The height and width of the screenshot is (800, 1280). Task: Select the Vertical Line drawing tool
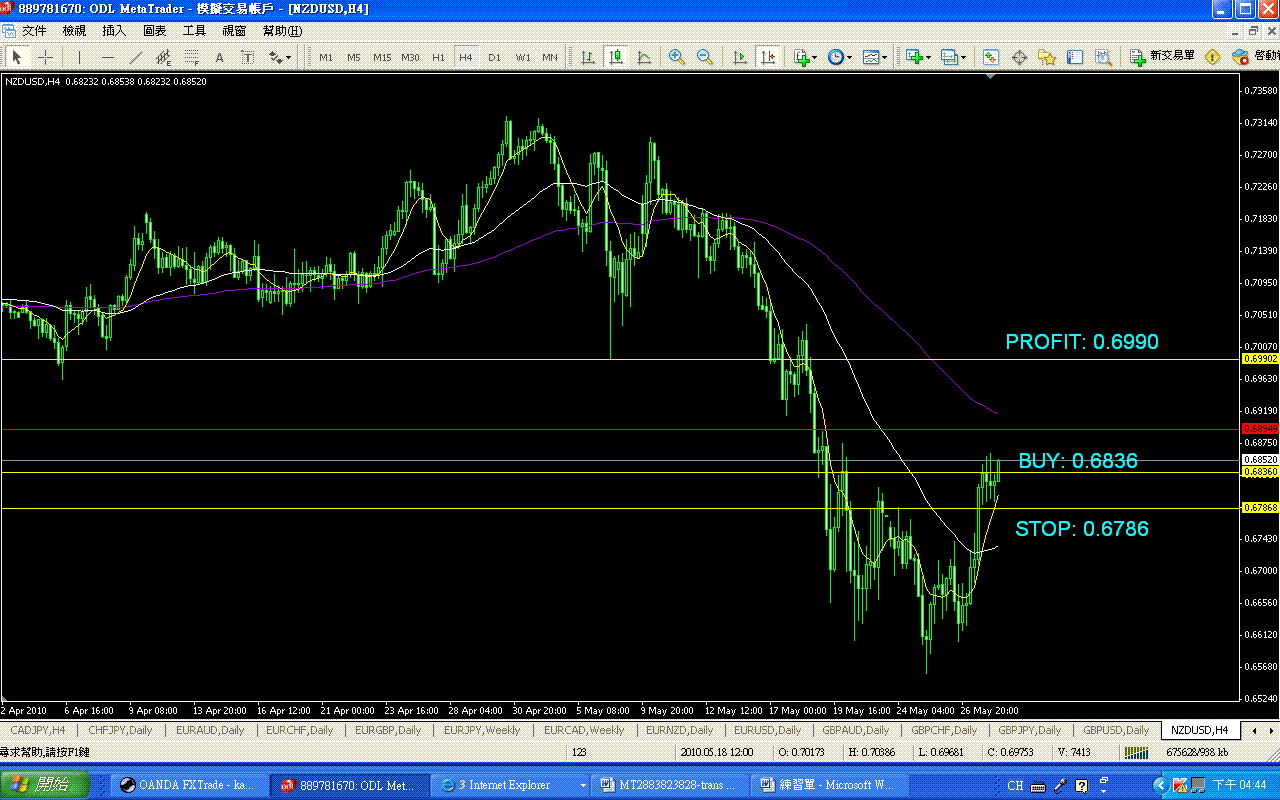[79, 57]
